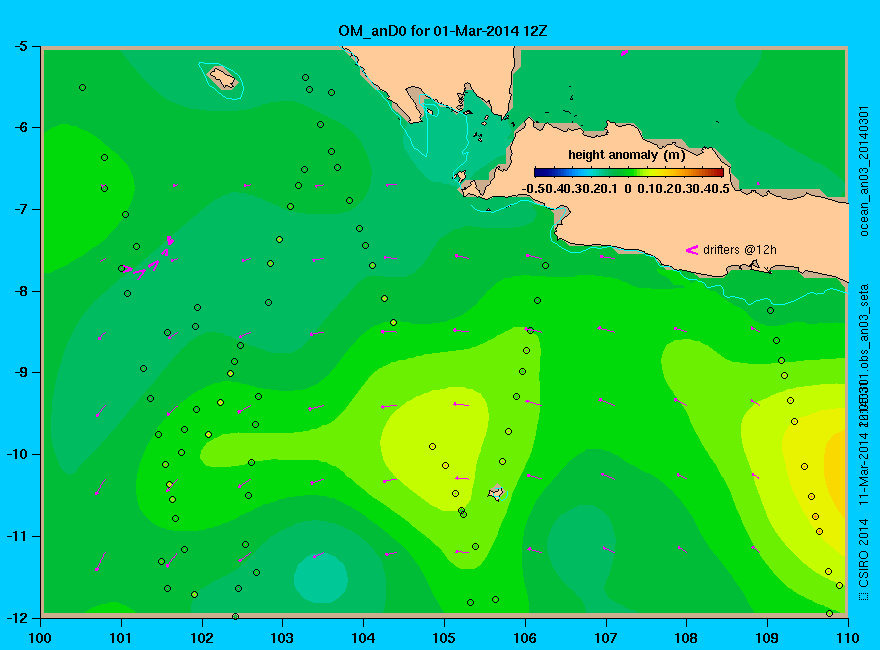Image resolution: width=880 pixels, height=650 pixels.
Task: Click the '-10' latitude axis label
Action: [x=17, y=454]
